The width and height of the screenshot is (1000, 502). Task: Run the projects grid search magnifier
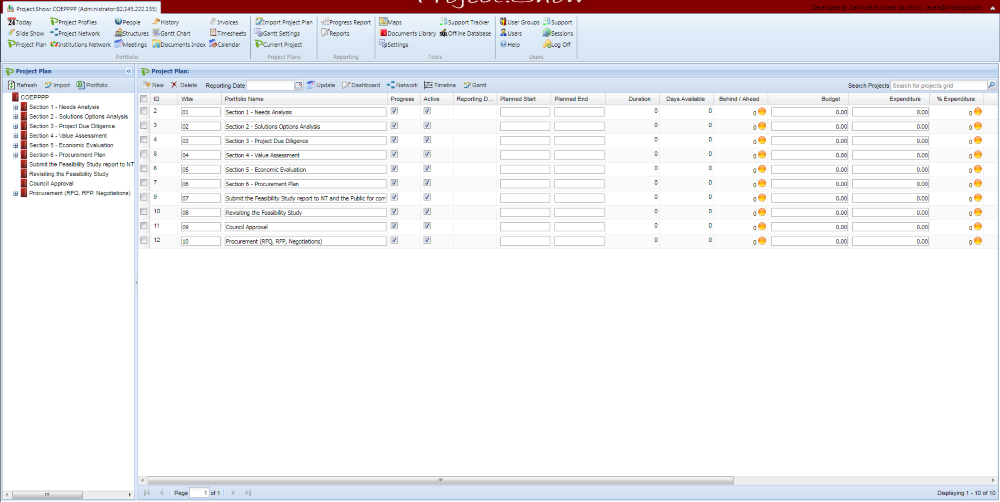[x=992, y=85]
